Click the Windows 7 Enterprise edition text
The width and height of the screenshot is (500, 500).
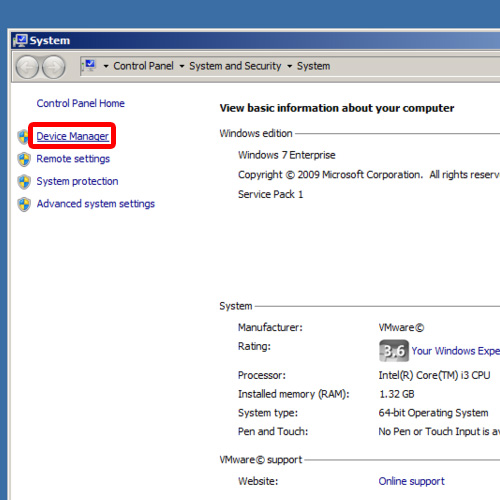coord(287,155)
